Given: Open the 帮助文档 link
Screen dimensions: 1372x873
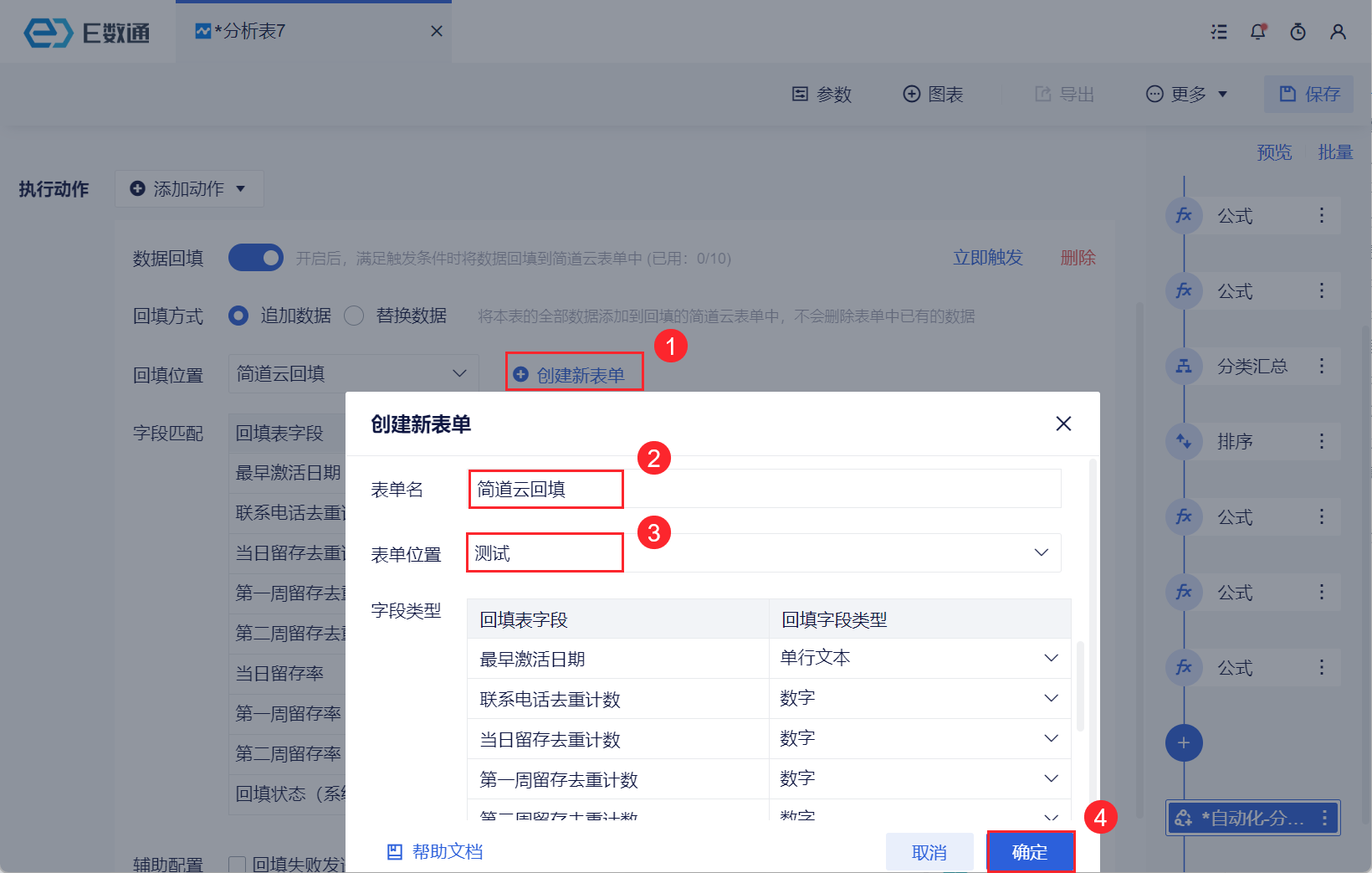Looking at the screenshot, I should click(435, 852).
